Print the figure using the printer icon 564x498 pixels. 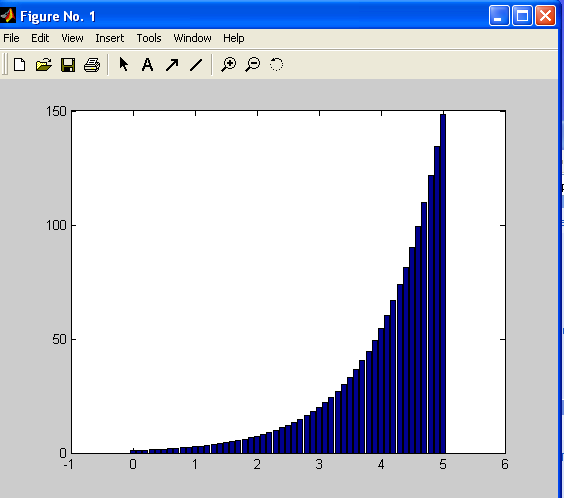pos(92,65)
